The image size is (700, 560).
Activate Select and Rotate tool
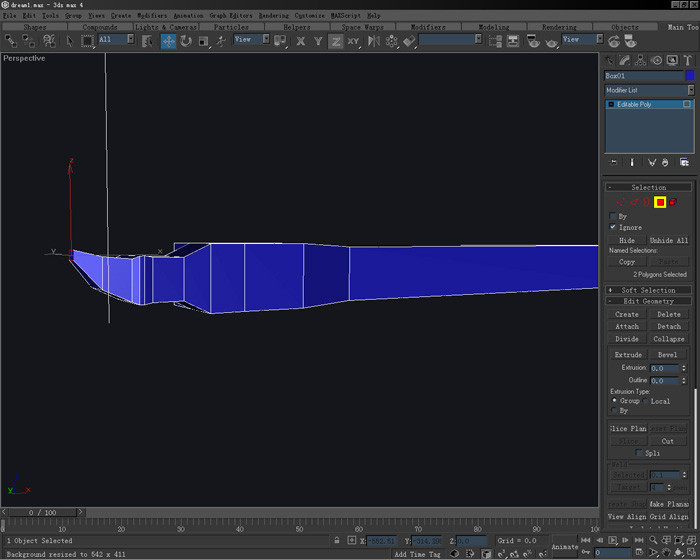[186, 41]
